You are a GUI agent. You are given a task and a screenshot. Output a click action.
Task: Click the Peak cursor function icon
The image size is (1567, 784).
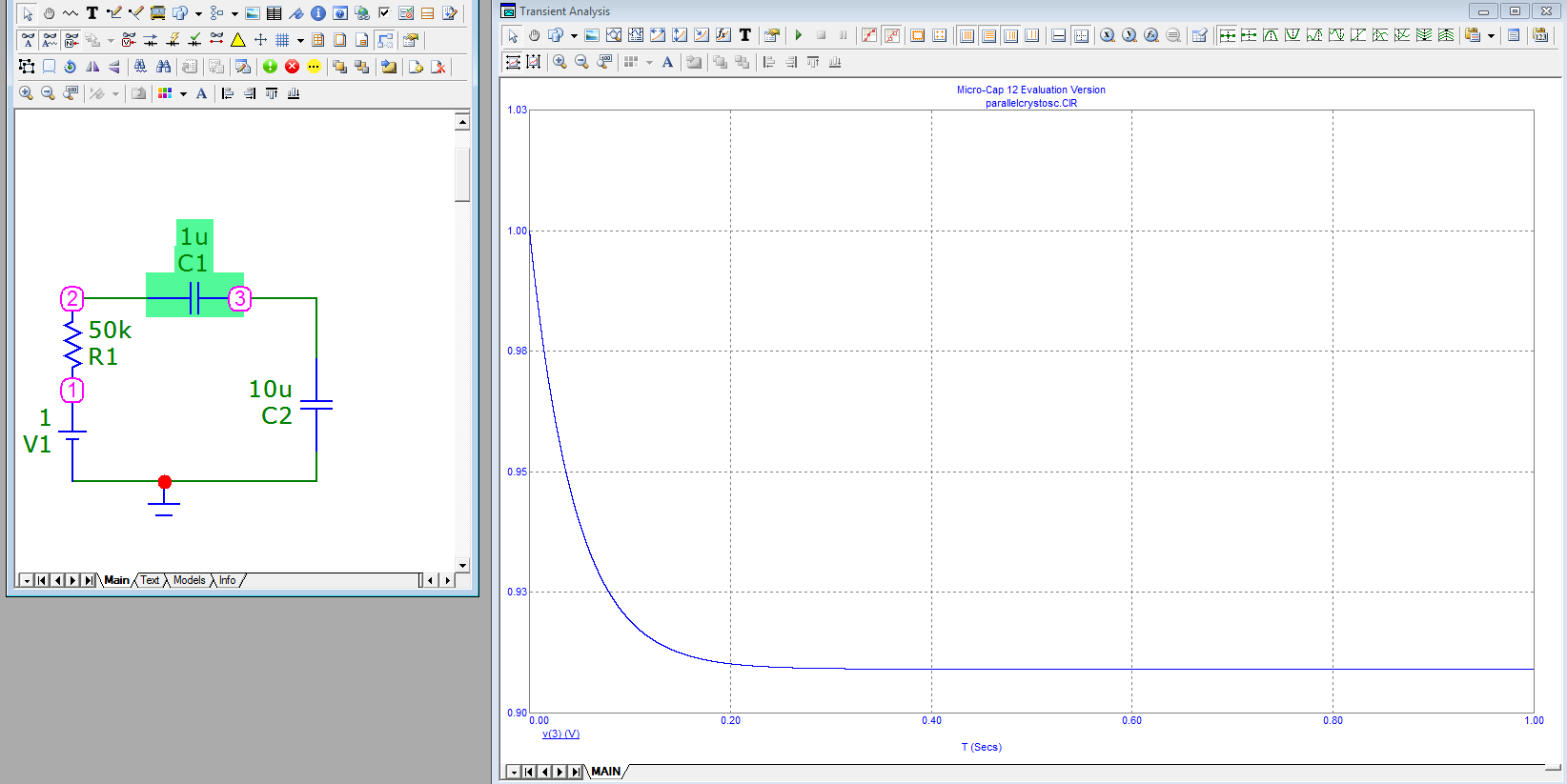(x=1271, y=35)
